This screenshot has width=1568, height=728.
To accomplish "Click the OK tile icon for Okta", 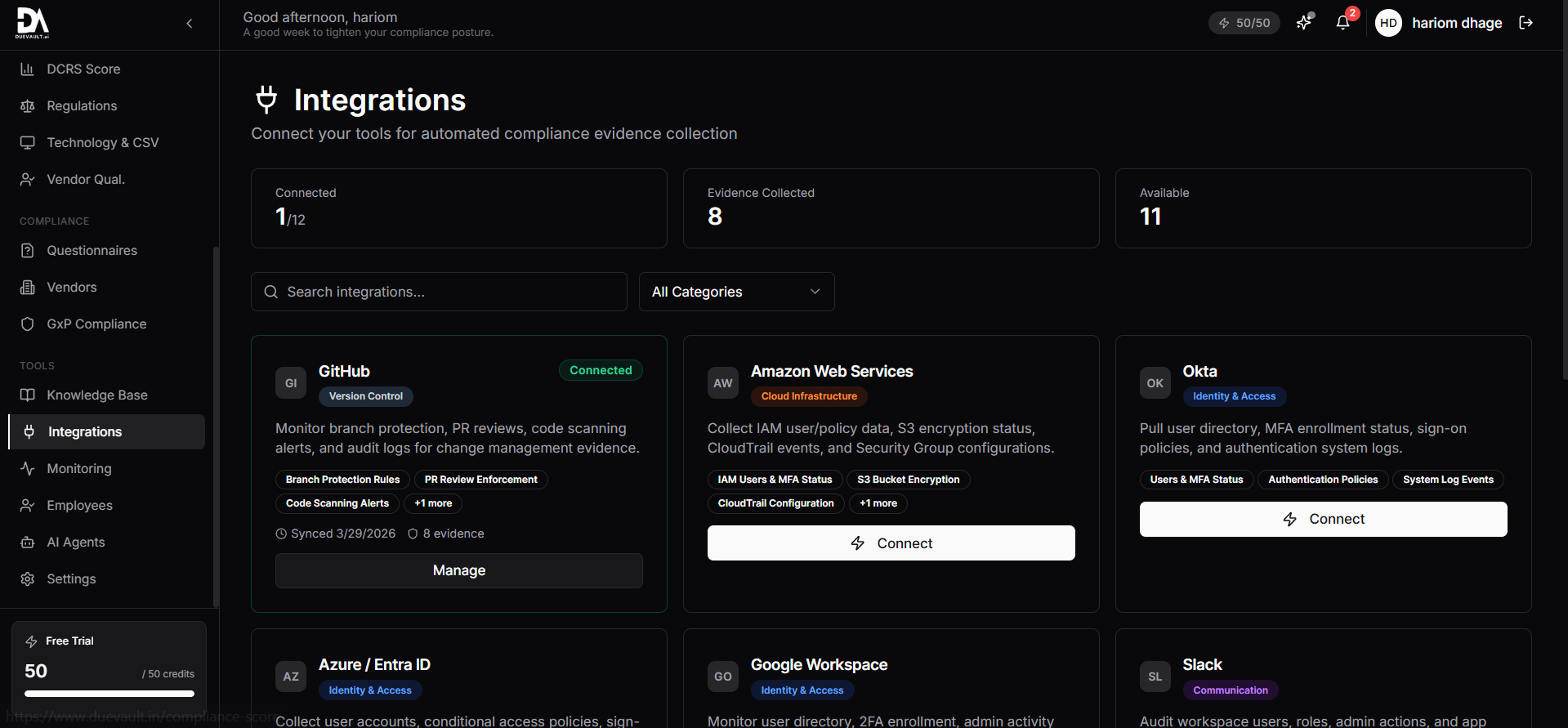I will click(x=1155, y=383).
